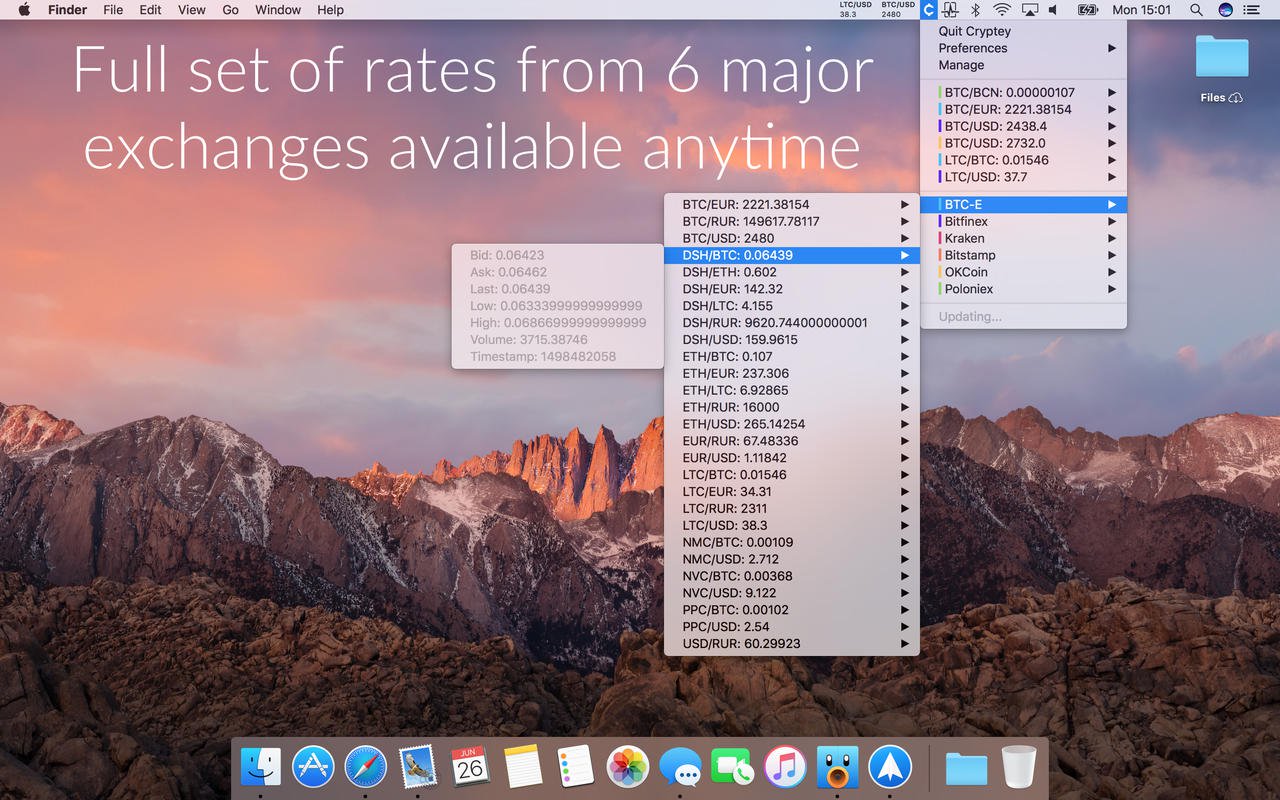Select Quit Cryptey menu item
The height and width of the screenshot is (800, 1280).
pyautogui.click(x=974, y=31)
